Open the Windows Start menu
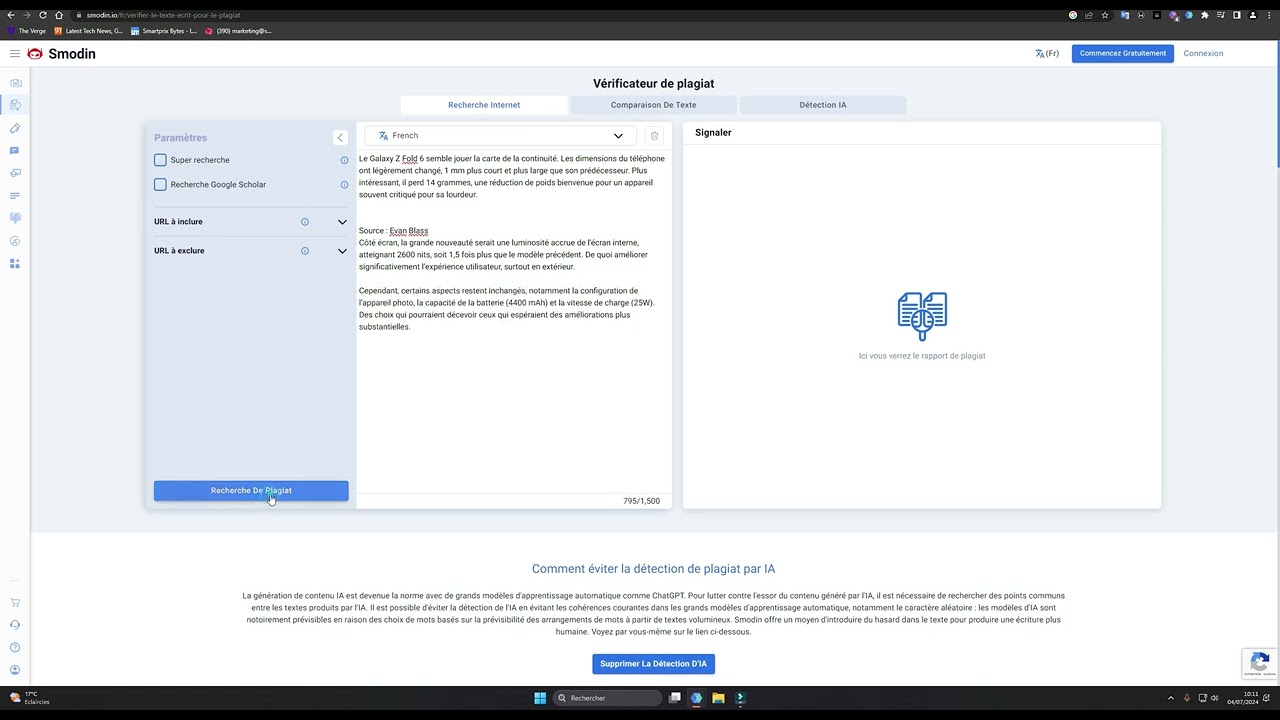Viewport: 1280px width, 720px height. tap(540, 698)
